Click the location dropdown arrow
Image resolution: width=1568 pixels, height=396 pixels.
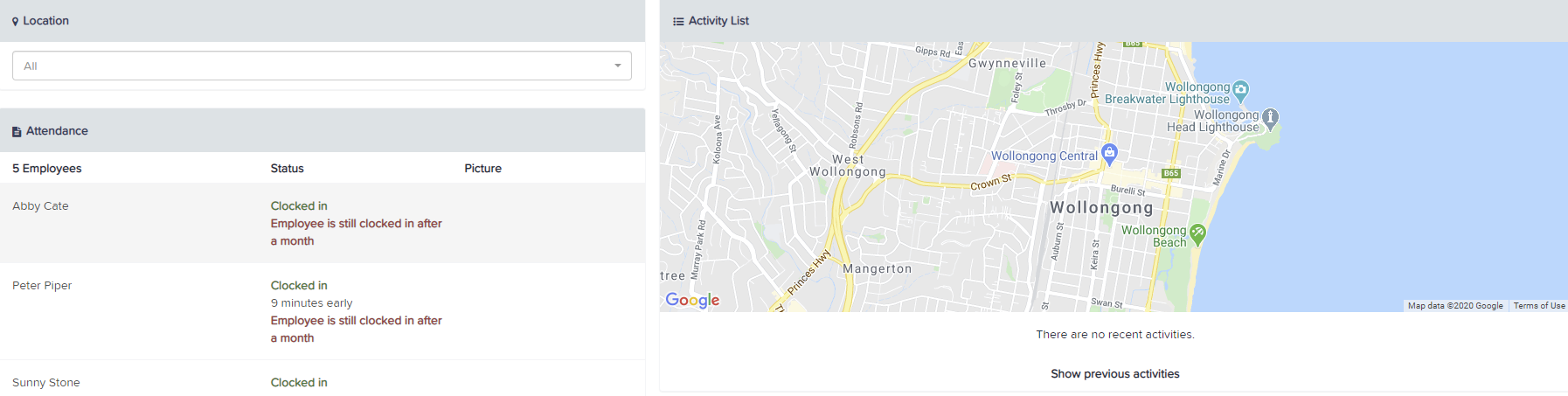(618, 66)
